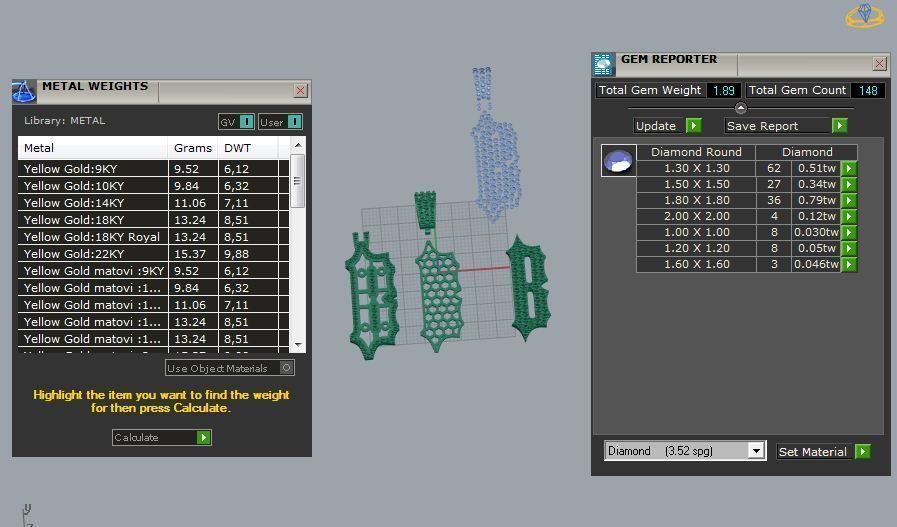Click the Set Material button
This screenshot has width=897, height=527.
(815, 451)
